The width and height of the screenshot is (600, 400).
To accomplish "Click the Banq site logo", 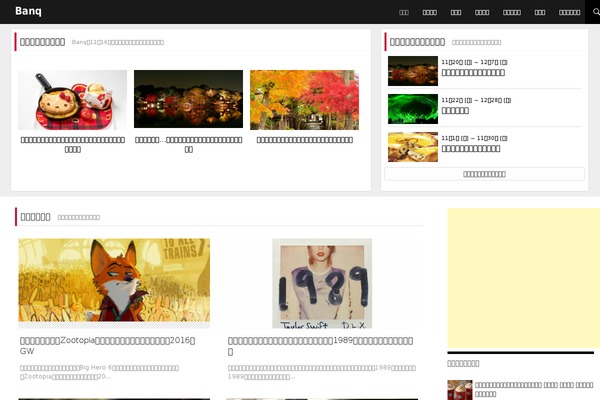I will coord(28,11).
